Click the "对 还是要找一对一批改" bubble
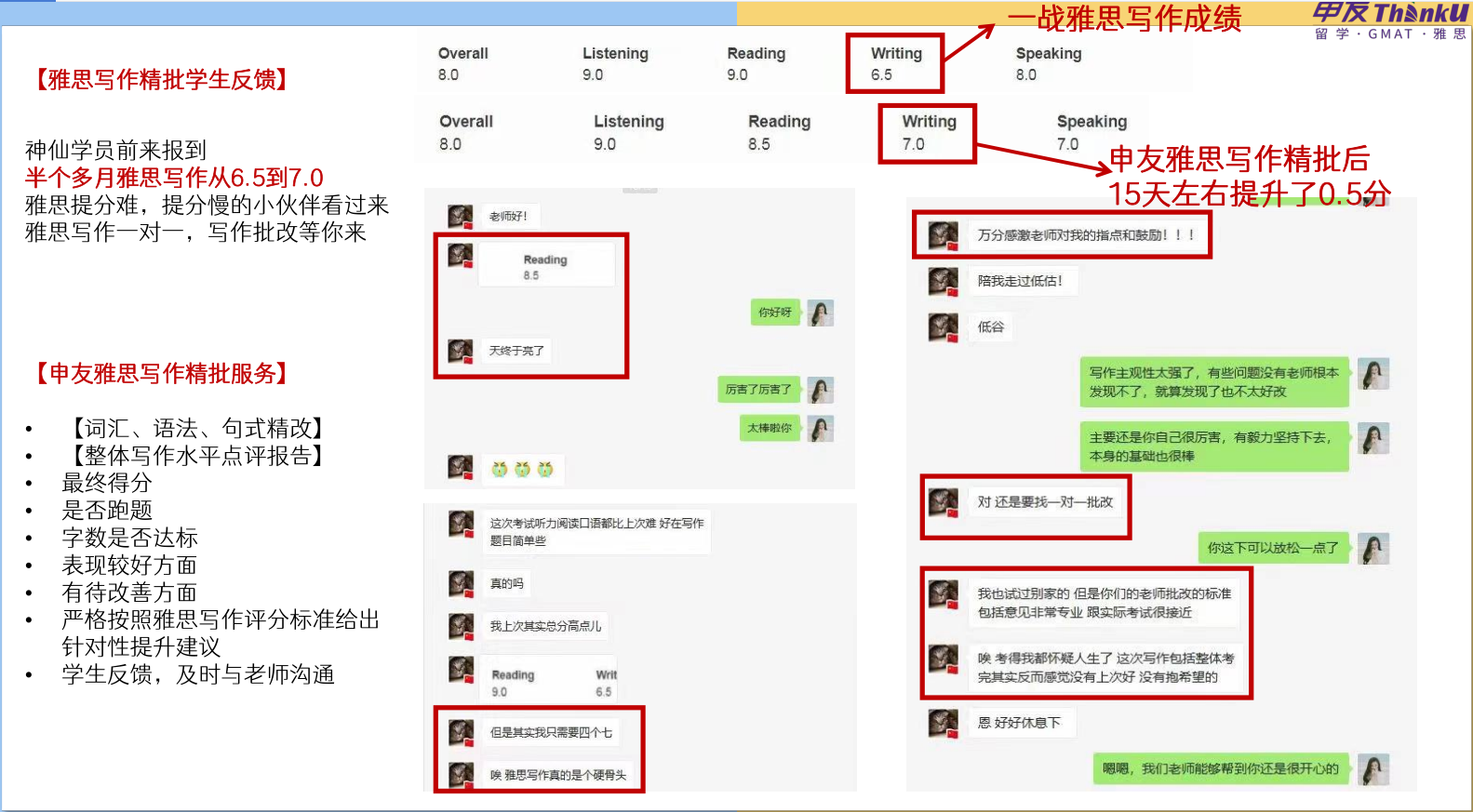 pyautogui.click(x=1045, y=502)
